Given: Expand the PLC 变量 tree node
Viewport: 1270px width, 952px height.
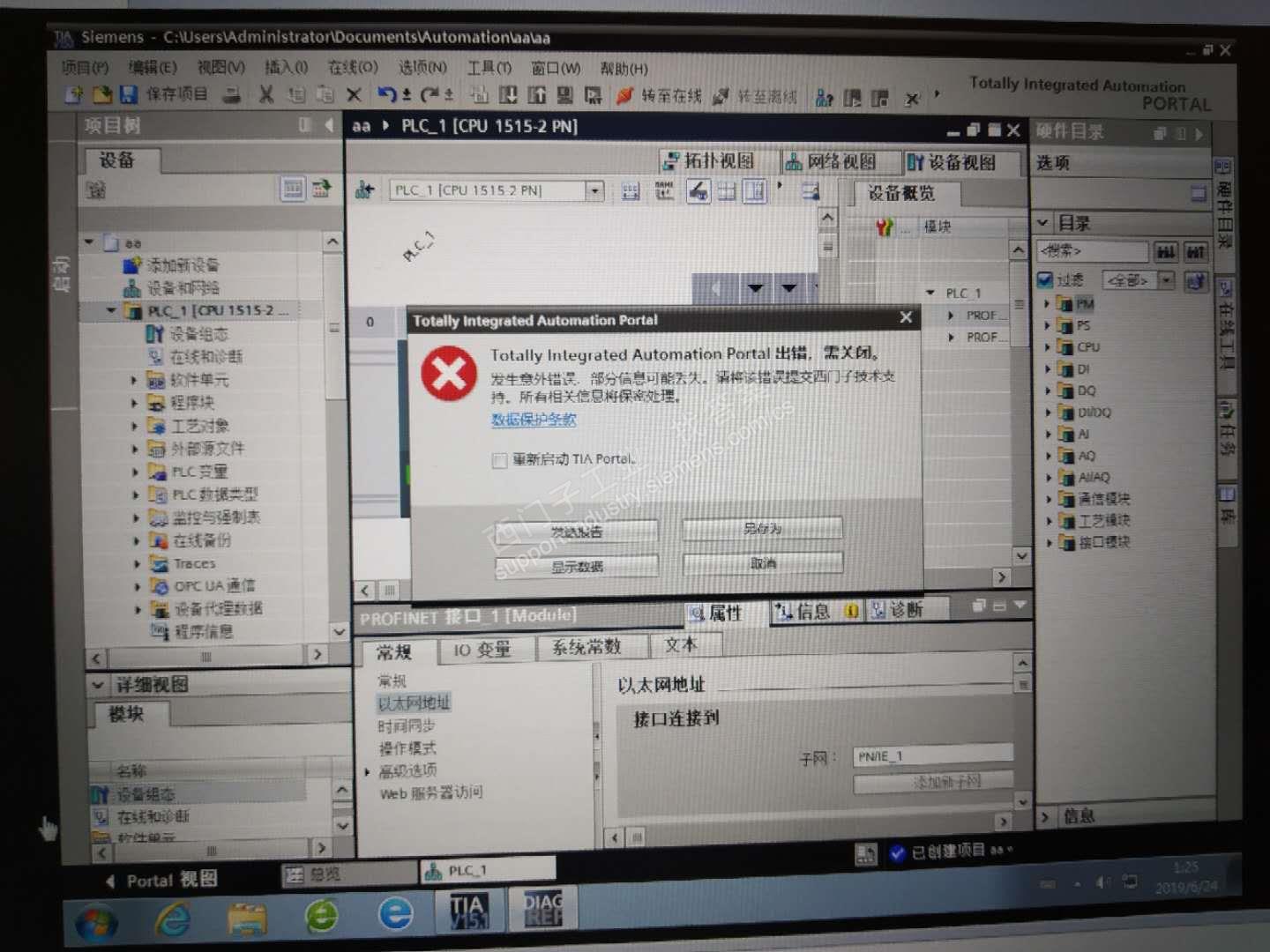Looking at the screenshot, I should pyautogui.click(x=135, y=472).
